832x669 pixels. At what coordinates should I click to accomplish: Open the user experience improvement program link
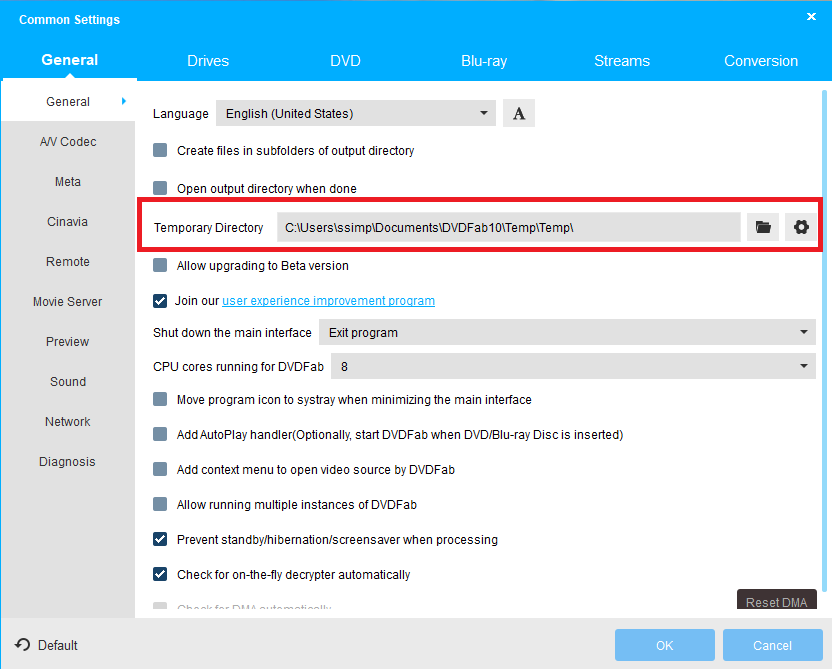(328, 300)
